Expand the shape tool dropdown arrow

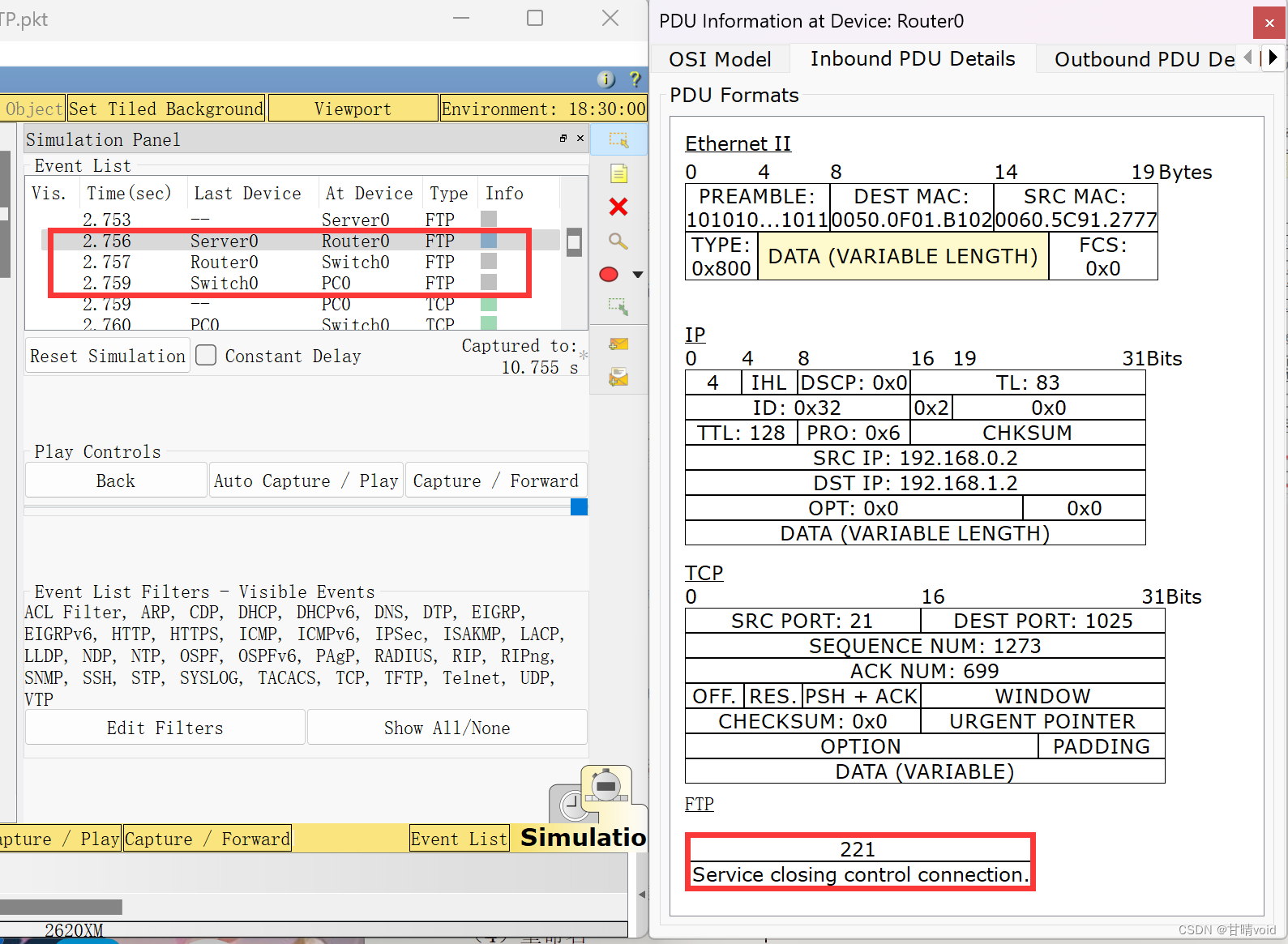[x=638, y=275]
